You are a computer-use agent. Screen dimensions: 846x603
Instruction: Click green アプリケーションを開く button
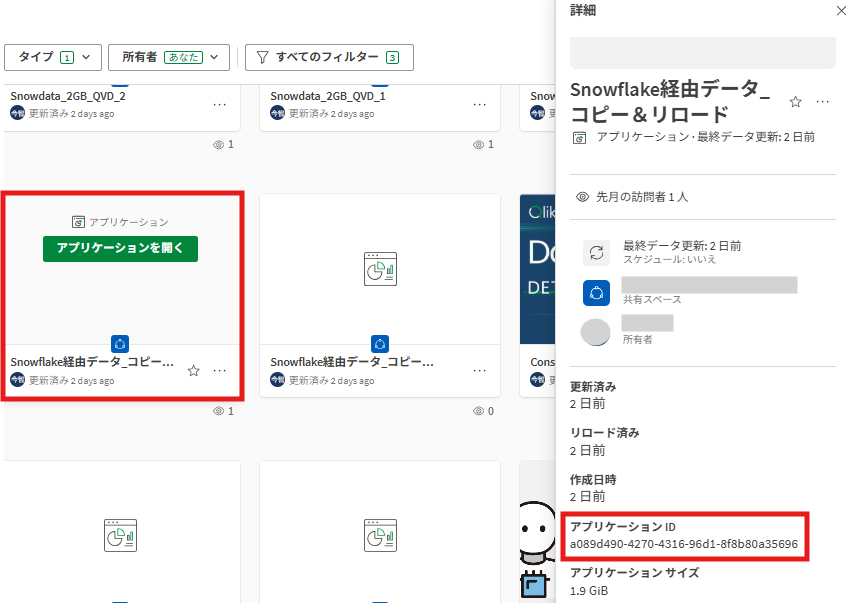click(120, 249)
